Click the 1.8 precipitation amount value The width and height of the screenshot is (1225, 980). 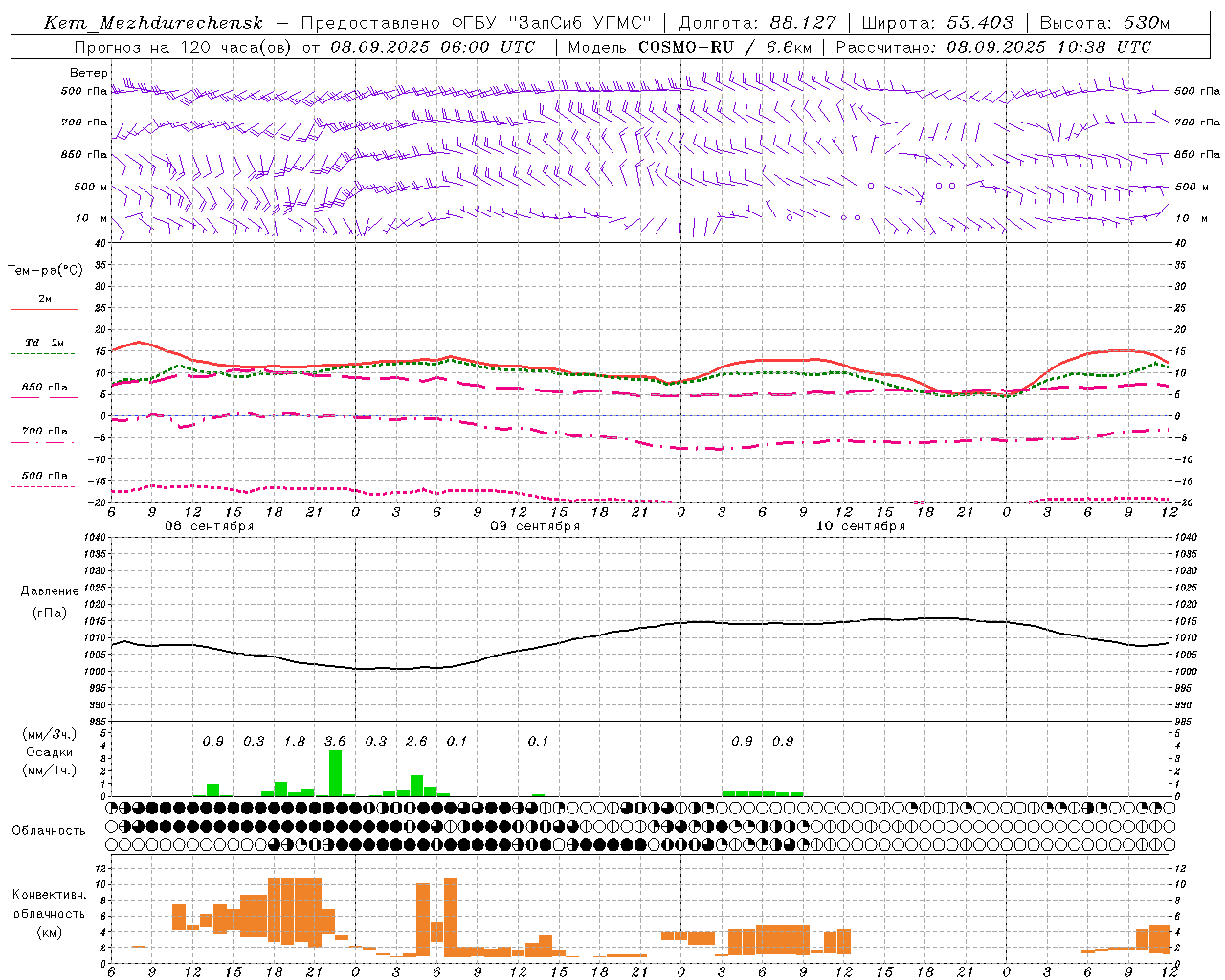(295, 741)
